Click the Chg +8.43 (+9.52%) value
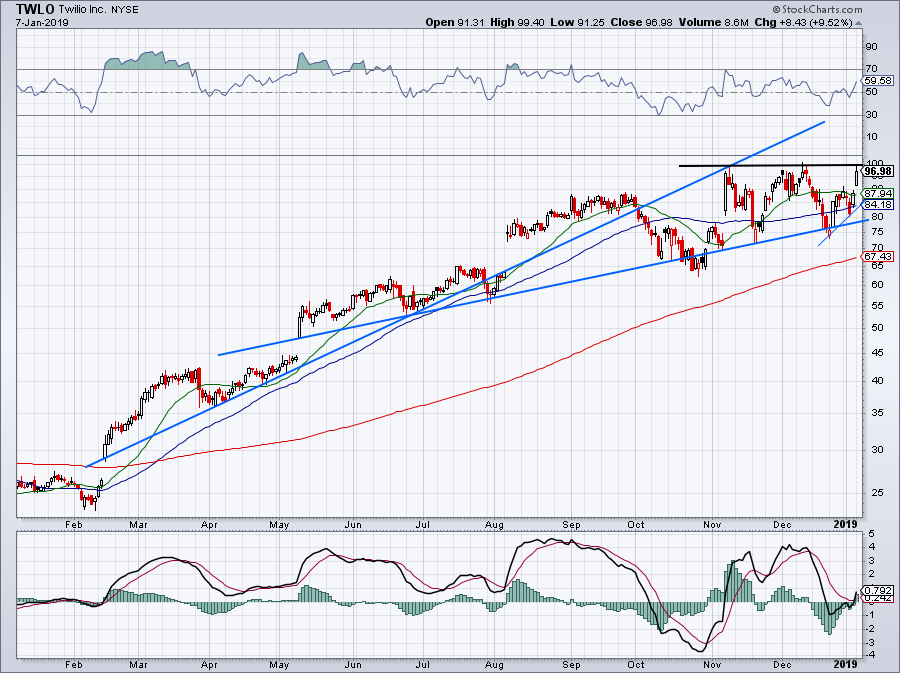Screen dimensions: 900x673 point(803,22)
